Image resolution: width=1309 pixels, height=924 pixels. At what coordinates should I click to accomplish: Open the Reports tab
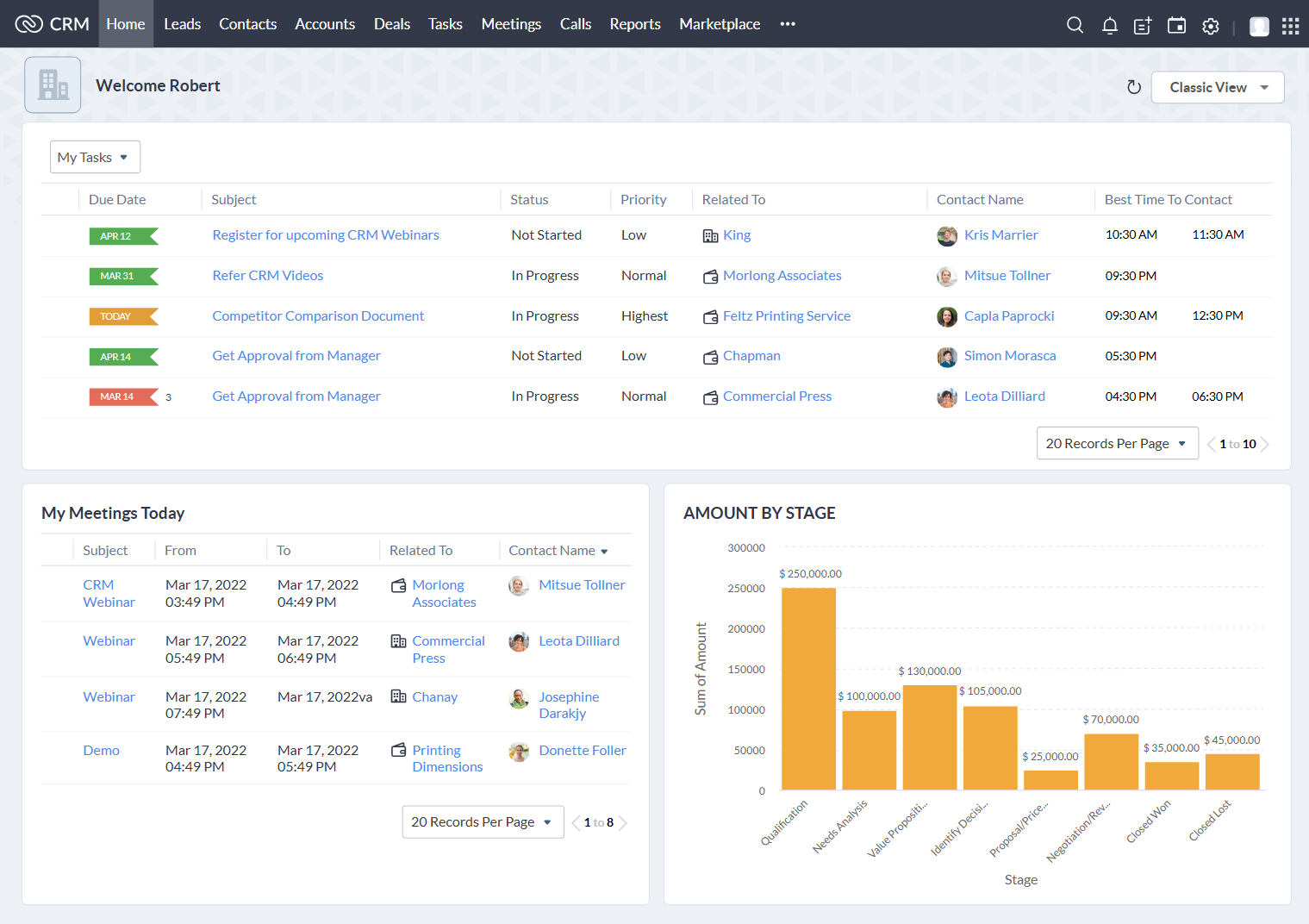635,24
